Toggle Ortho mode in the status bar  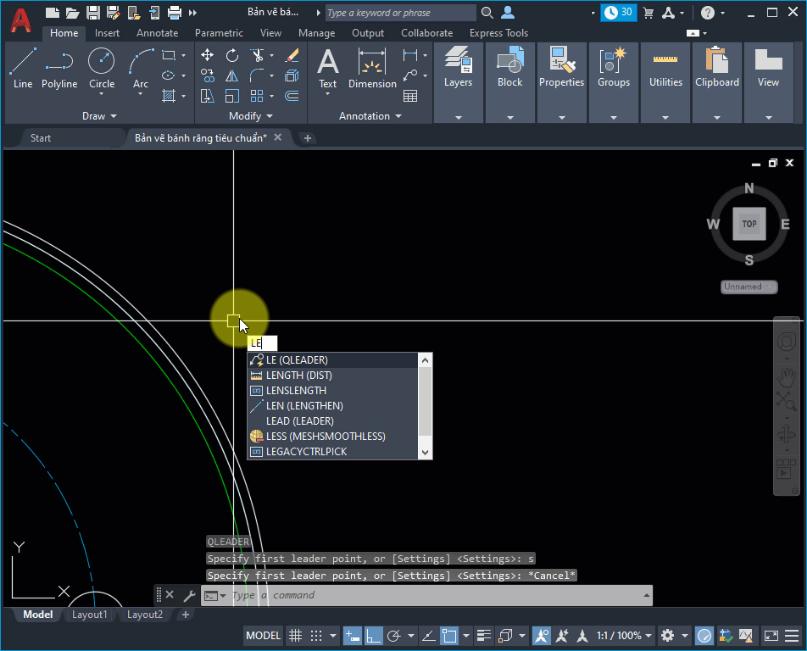click(374, 635)
